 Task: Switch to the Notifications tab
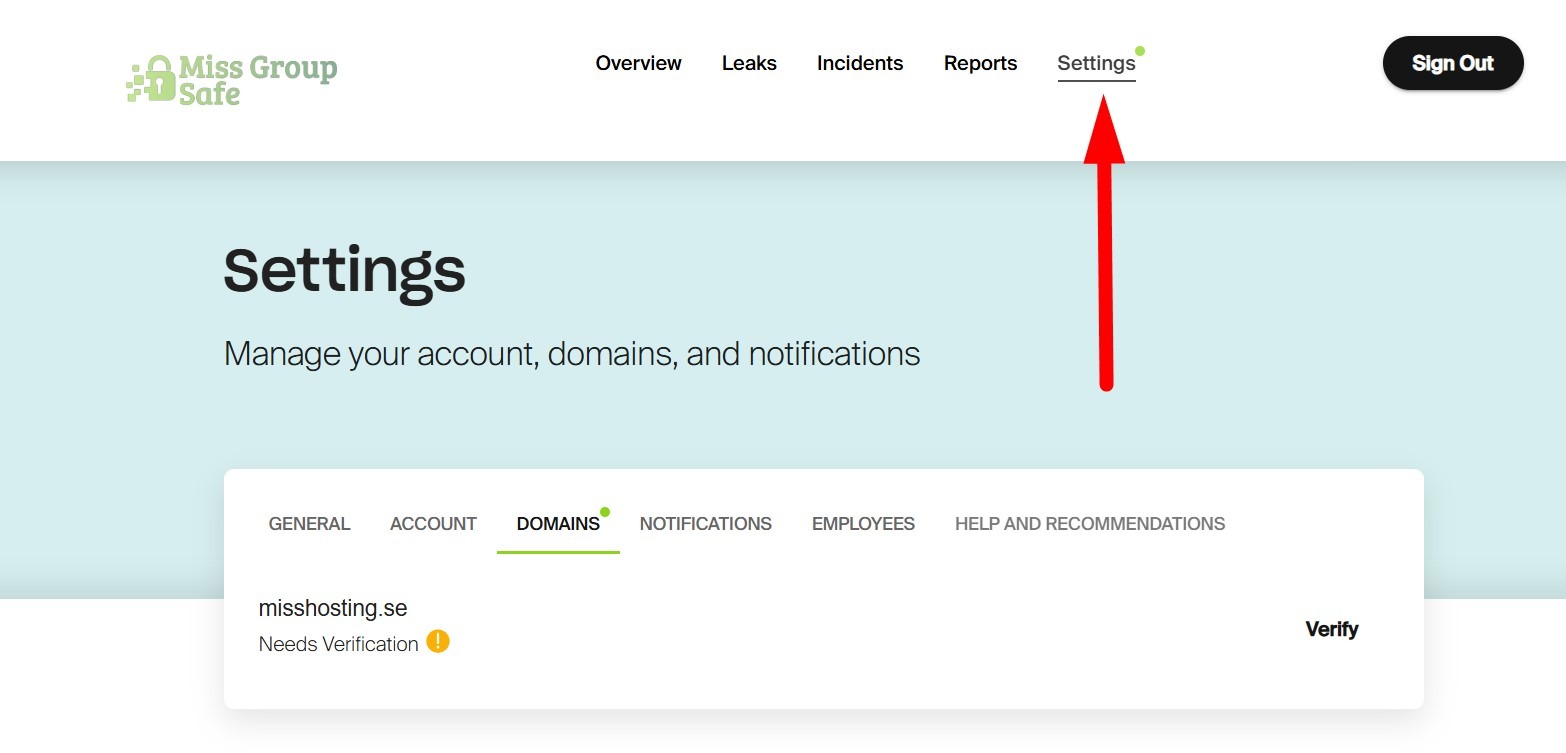click(705, 524)
